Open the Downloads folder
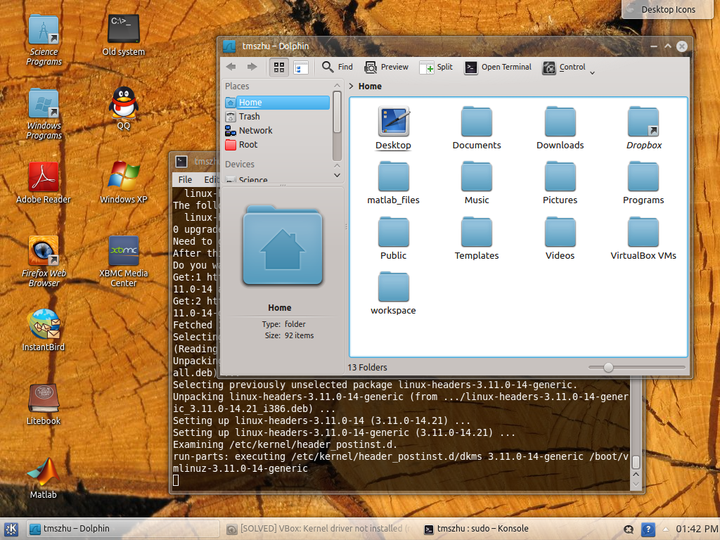 [x=560, y=128]
